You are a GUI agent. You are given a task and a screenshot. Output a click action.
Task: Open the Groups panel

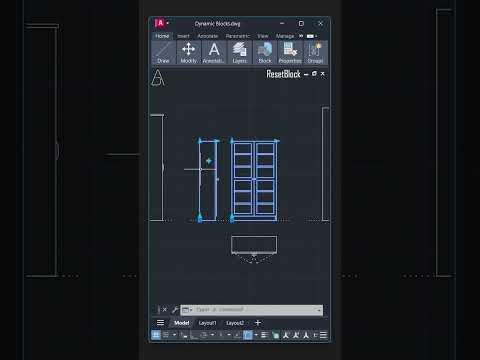[315, 52]
